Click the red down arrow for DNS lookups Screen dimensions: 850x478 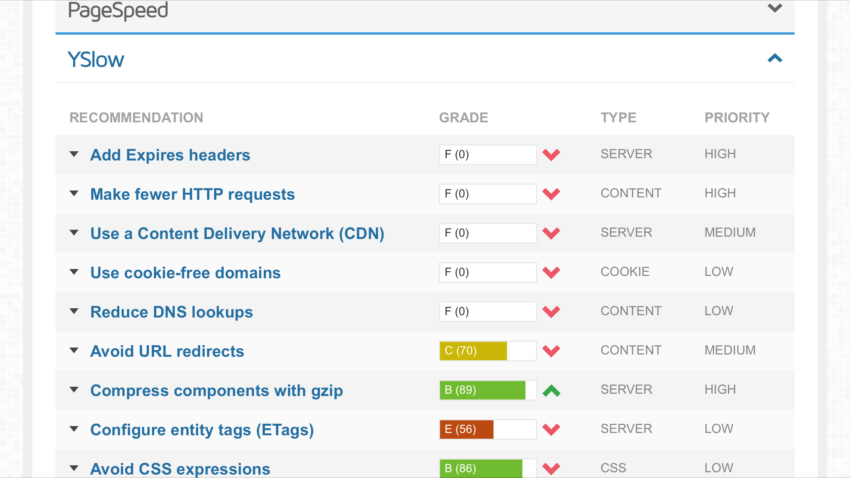[x=551, y=312]
